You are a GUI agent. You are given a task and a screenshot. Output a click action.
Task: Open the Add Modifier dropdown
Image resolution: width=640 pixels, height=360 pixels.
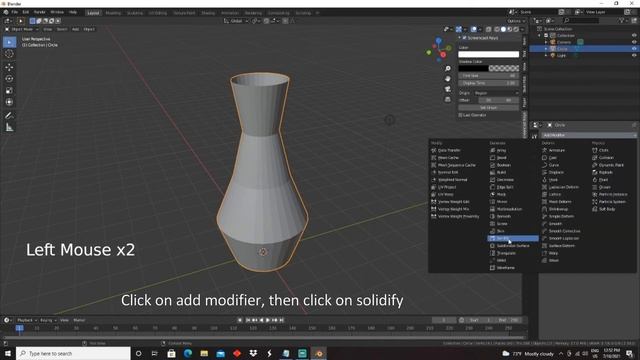(x=589, y=135)
